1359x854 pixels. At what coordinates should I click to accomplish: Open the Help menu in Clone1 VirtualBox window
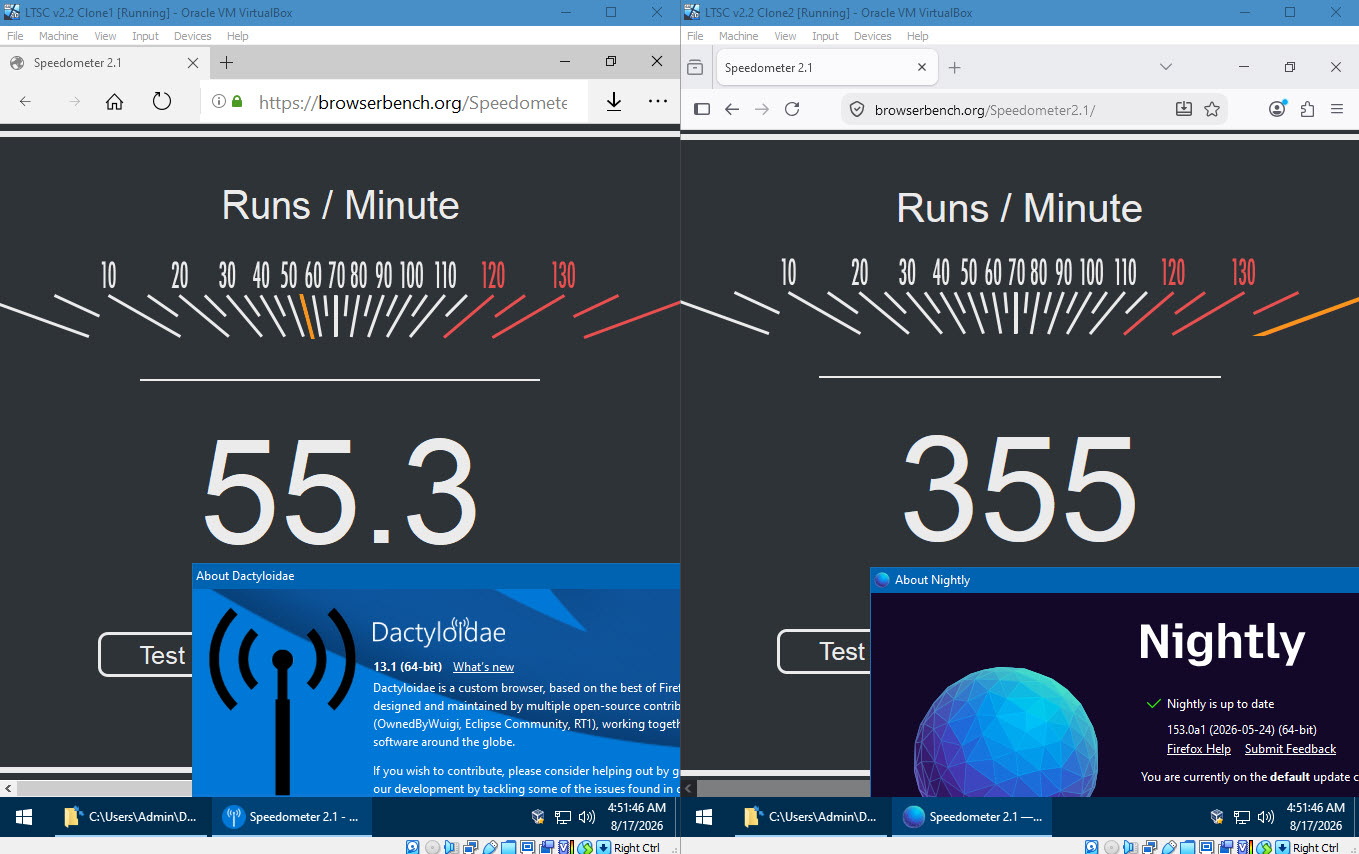click(x=238, y=36)
